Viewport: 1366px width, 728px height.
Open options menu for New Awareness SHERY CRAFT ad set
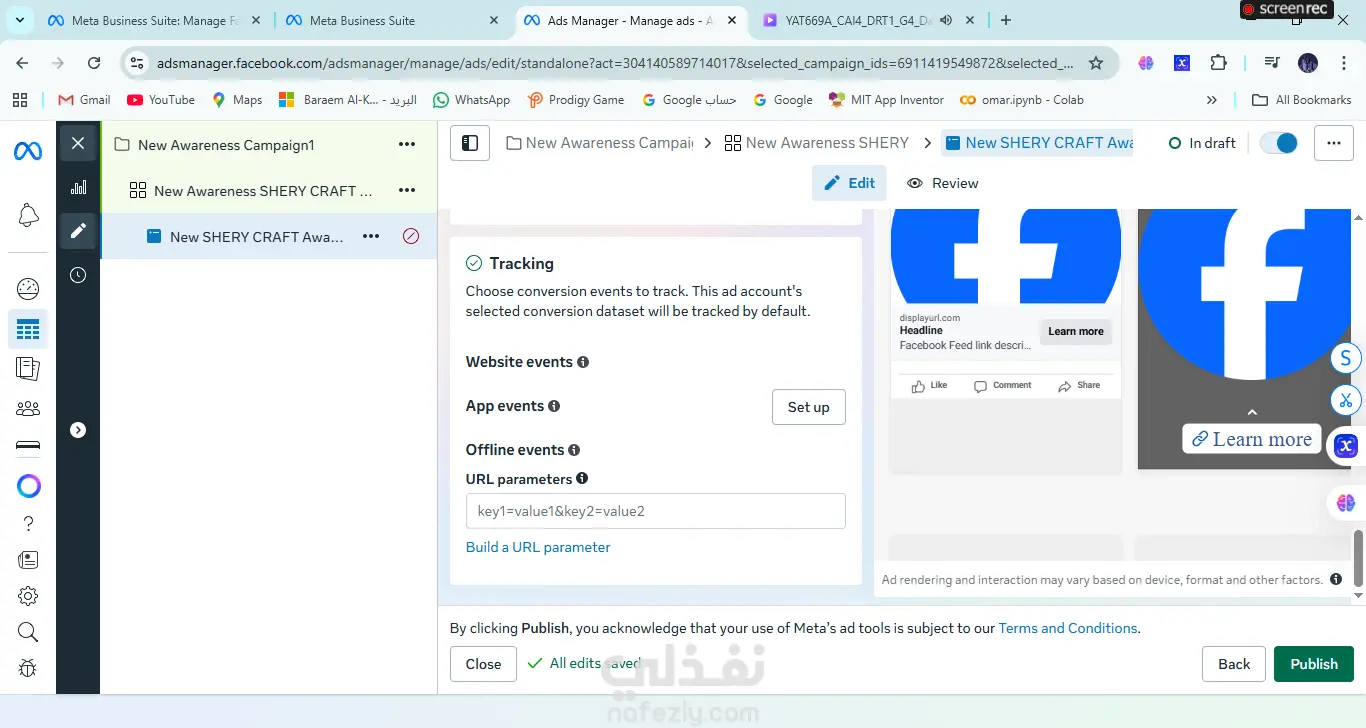pyautogui.click(x=407, y=191)
